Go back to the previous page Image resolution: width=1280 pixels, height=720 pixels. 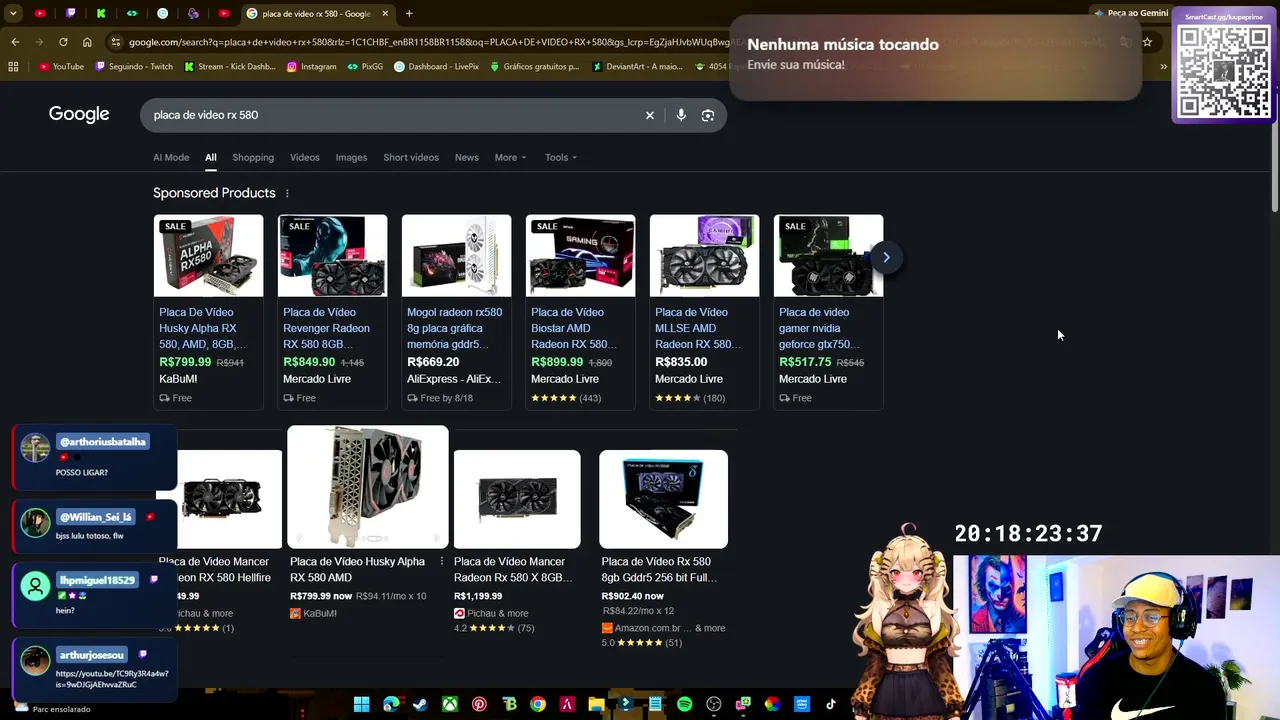pos(15,42)
